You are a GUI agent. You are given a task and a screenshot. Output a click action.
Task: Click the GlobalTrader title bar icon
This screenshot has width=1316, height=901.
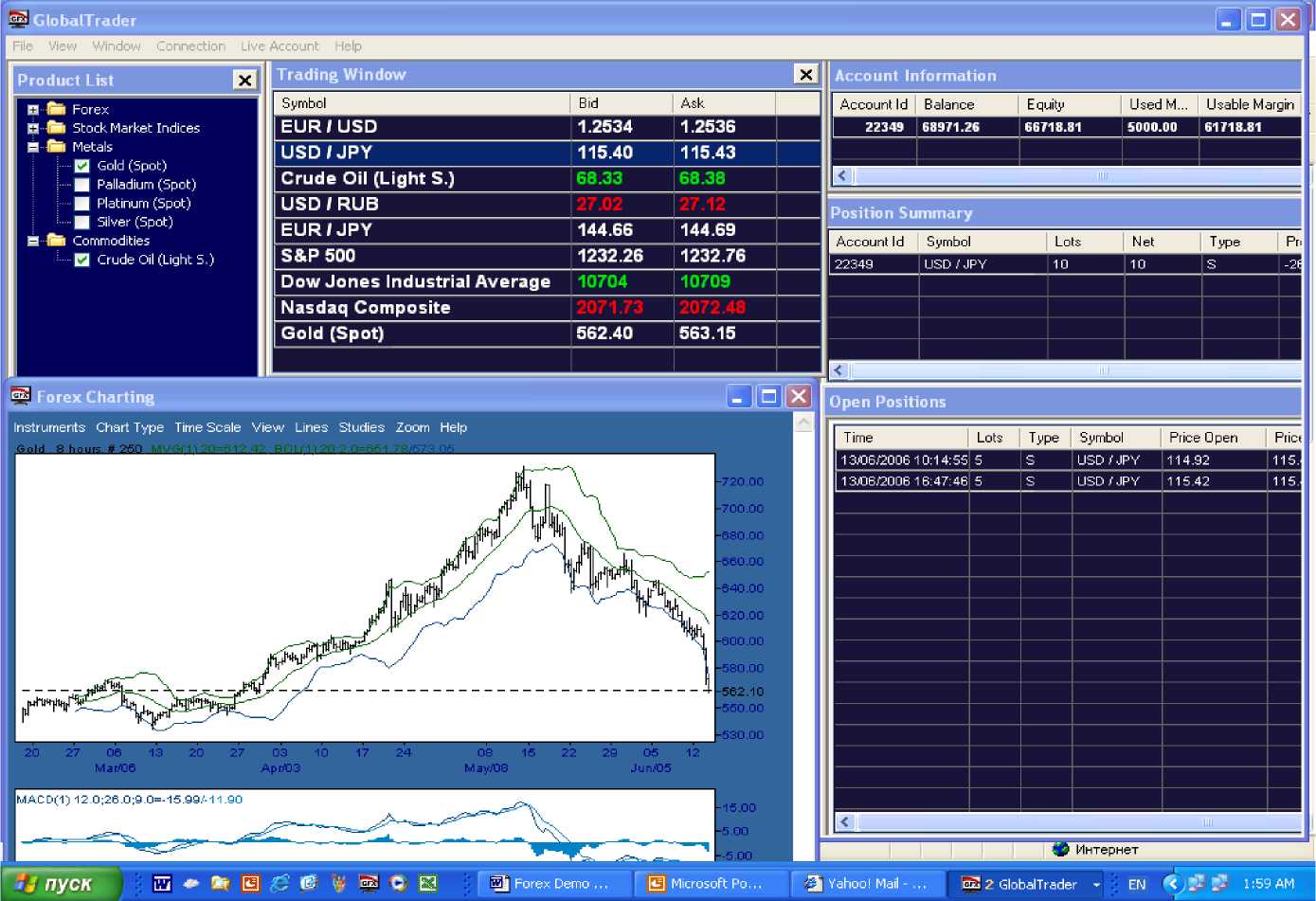(x=18, y=20)
